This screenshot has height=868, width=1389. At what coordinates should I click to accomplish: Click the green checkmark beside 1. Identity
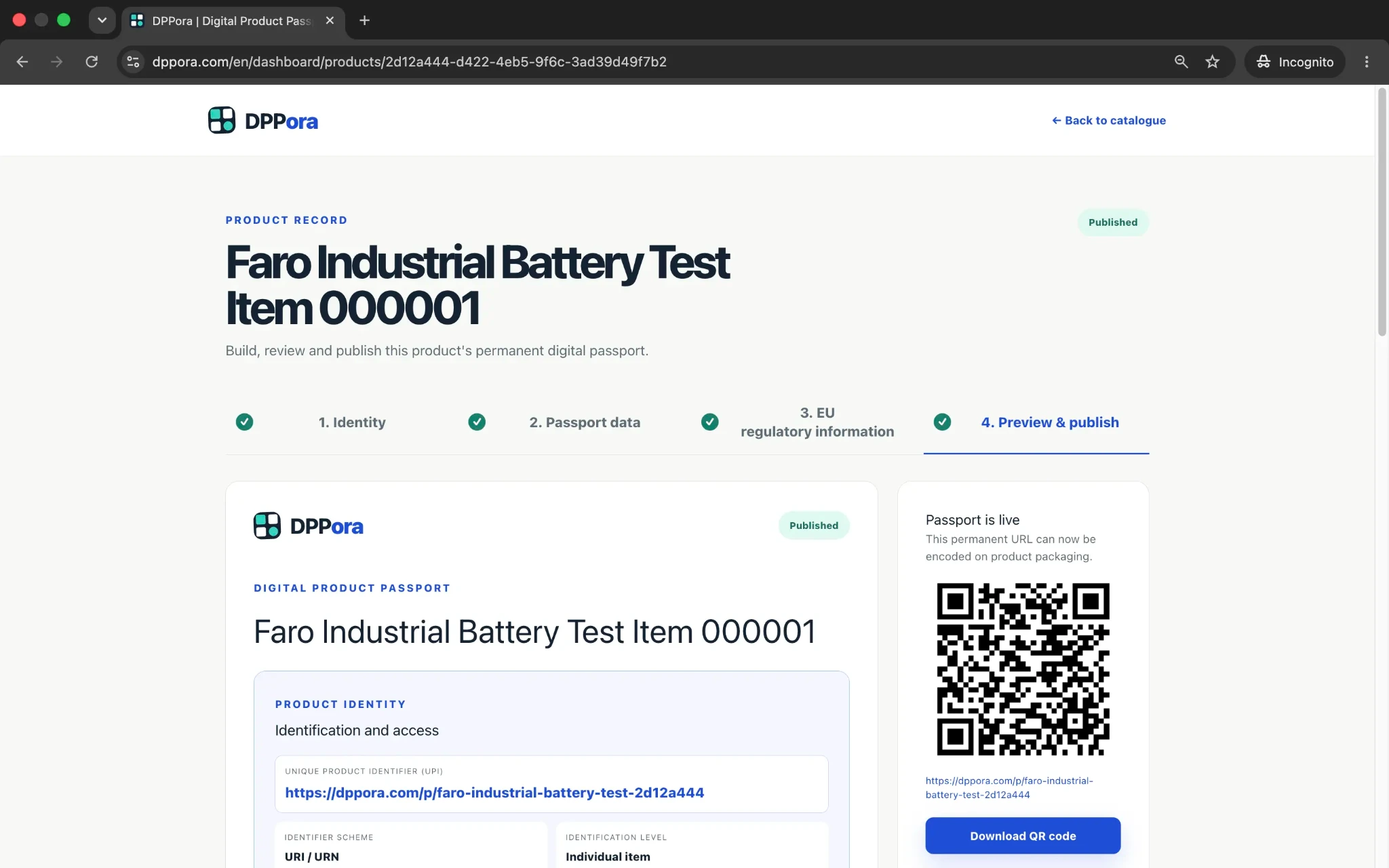tap(244, 422)
